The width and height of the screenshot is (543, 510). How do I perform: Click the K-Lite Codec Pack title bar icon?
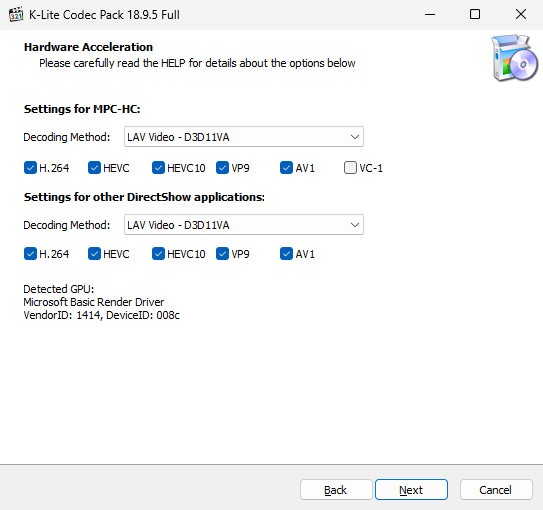coord(16,15)
